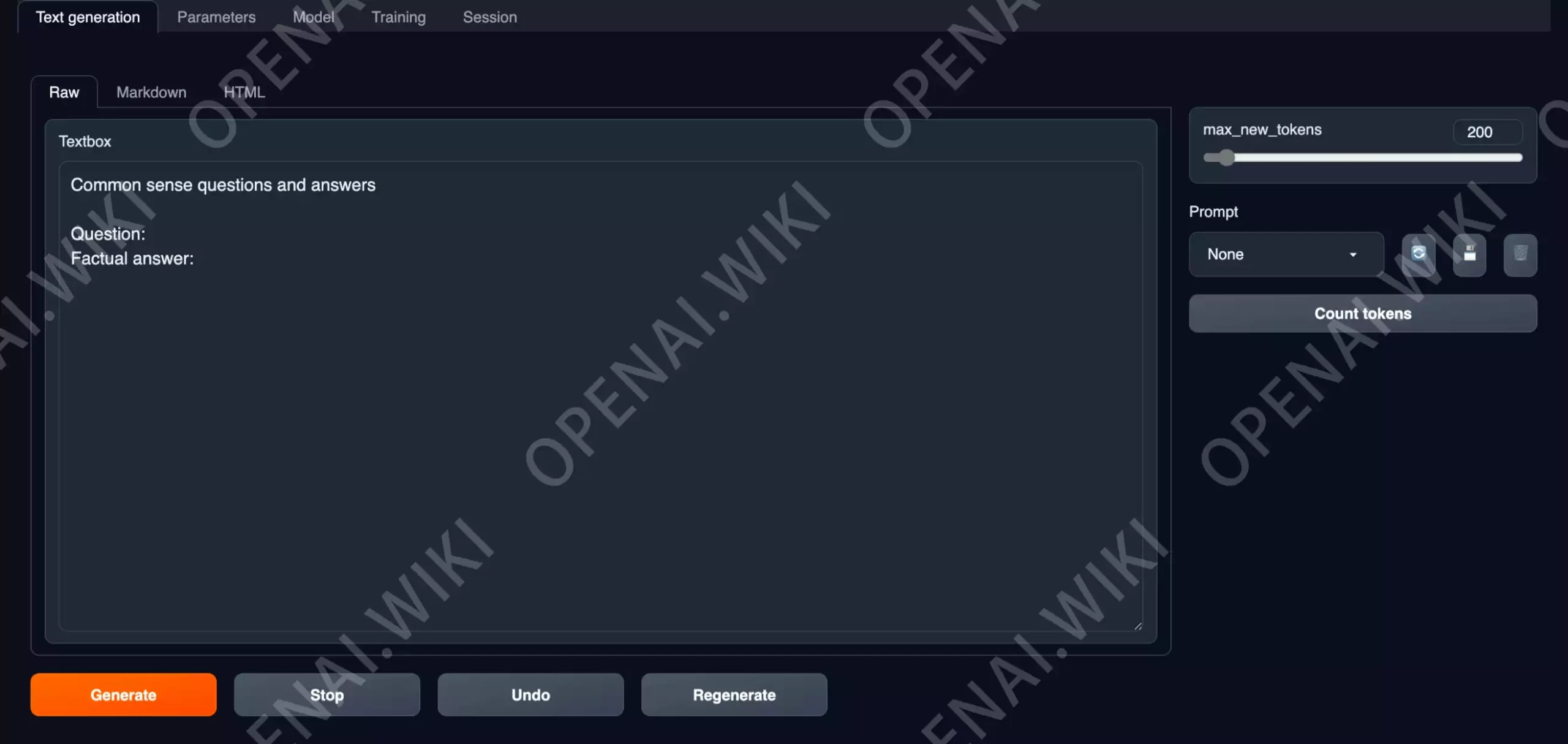Click the Text generation tab
The image size is (1568, 744).
88,17
